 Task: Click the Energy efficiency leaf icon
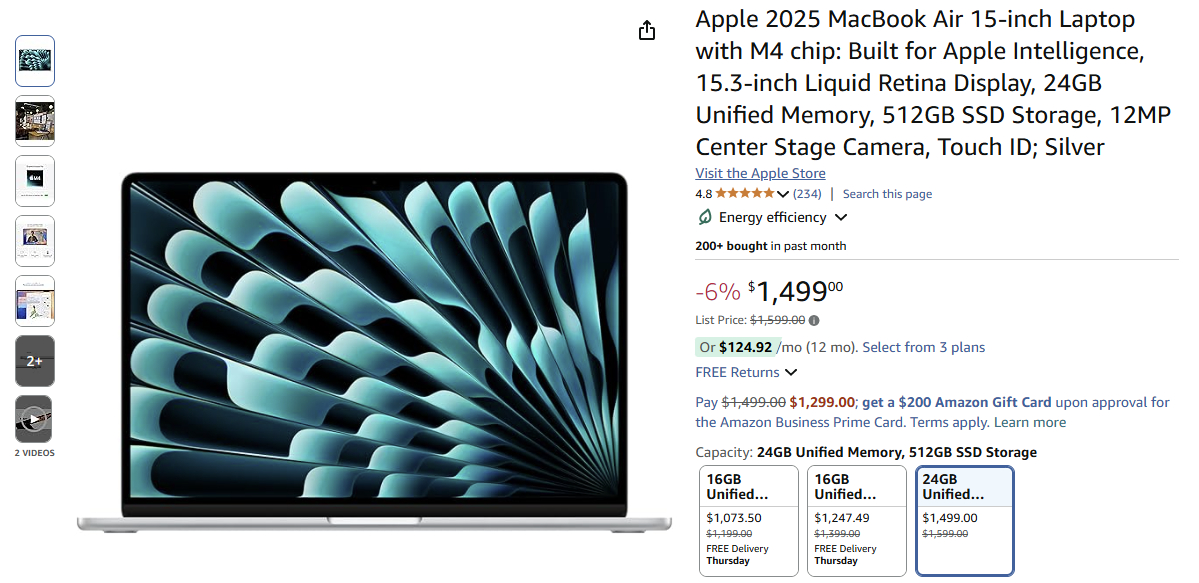(705, 217)
